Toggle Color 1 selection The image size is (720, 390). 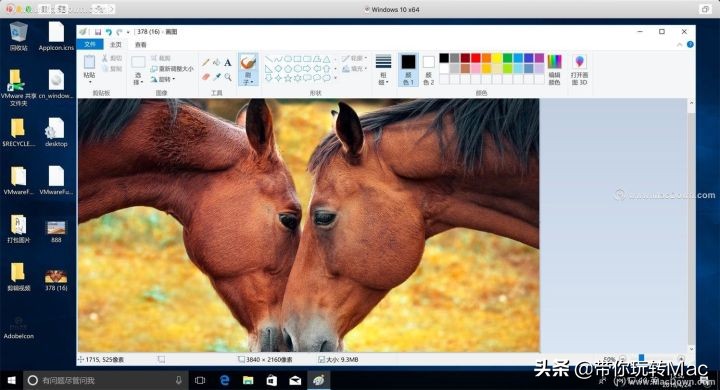tap(408, 70)
